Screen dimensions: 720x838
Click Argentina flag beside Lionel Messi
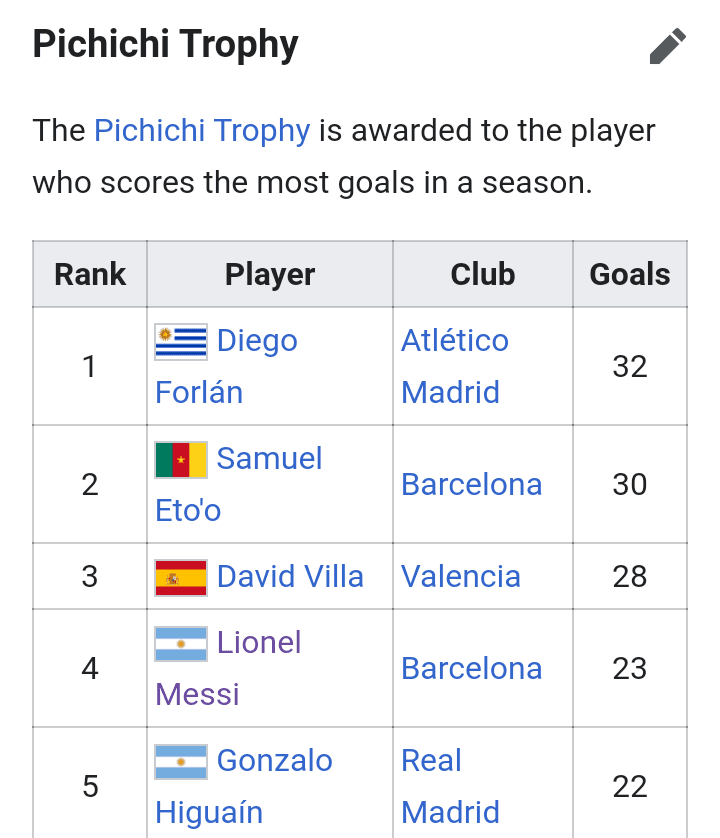pos(181,644)
